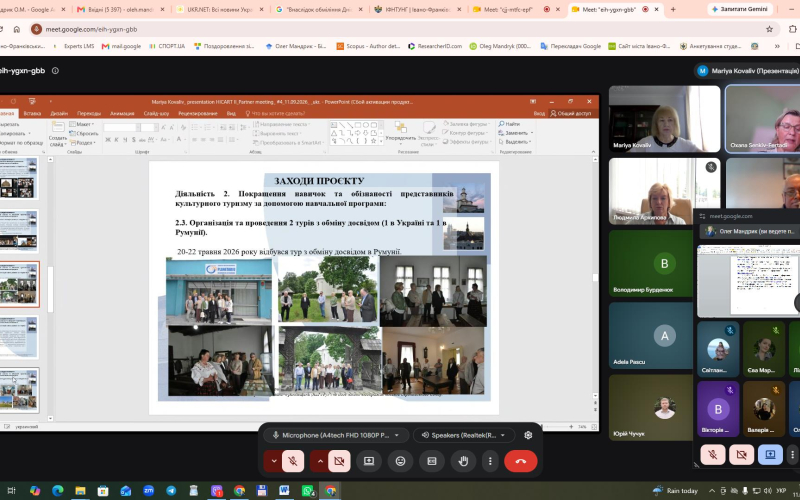Open more options three-dot menu in Meet bar
This screenshot has width=800, height=500.
tap(490, 461)
